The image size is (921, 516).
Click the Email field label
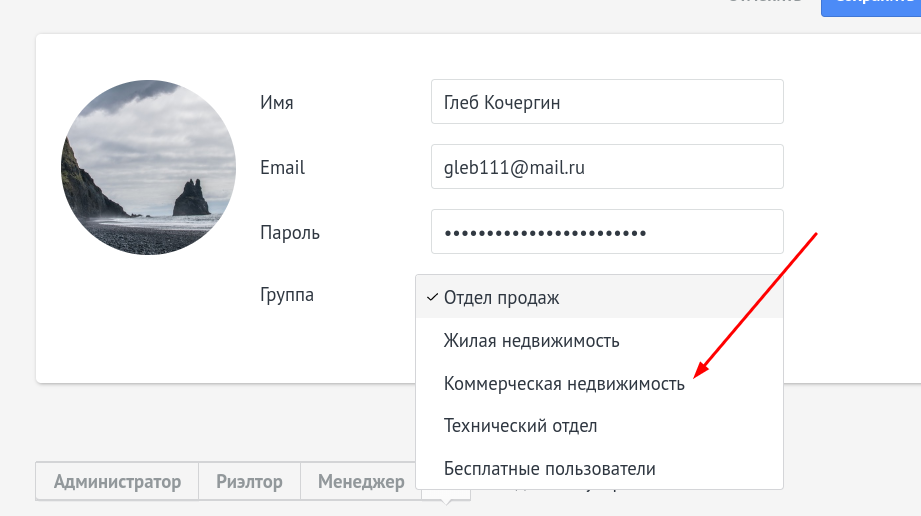point(283,167)
